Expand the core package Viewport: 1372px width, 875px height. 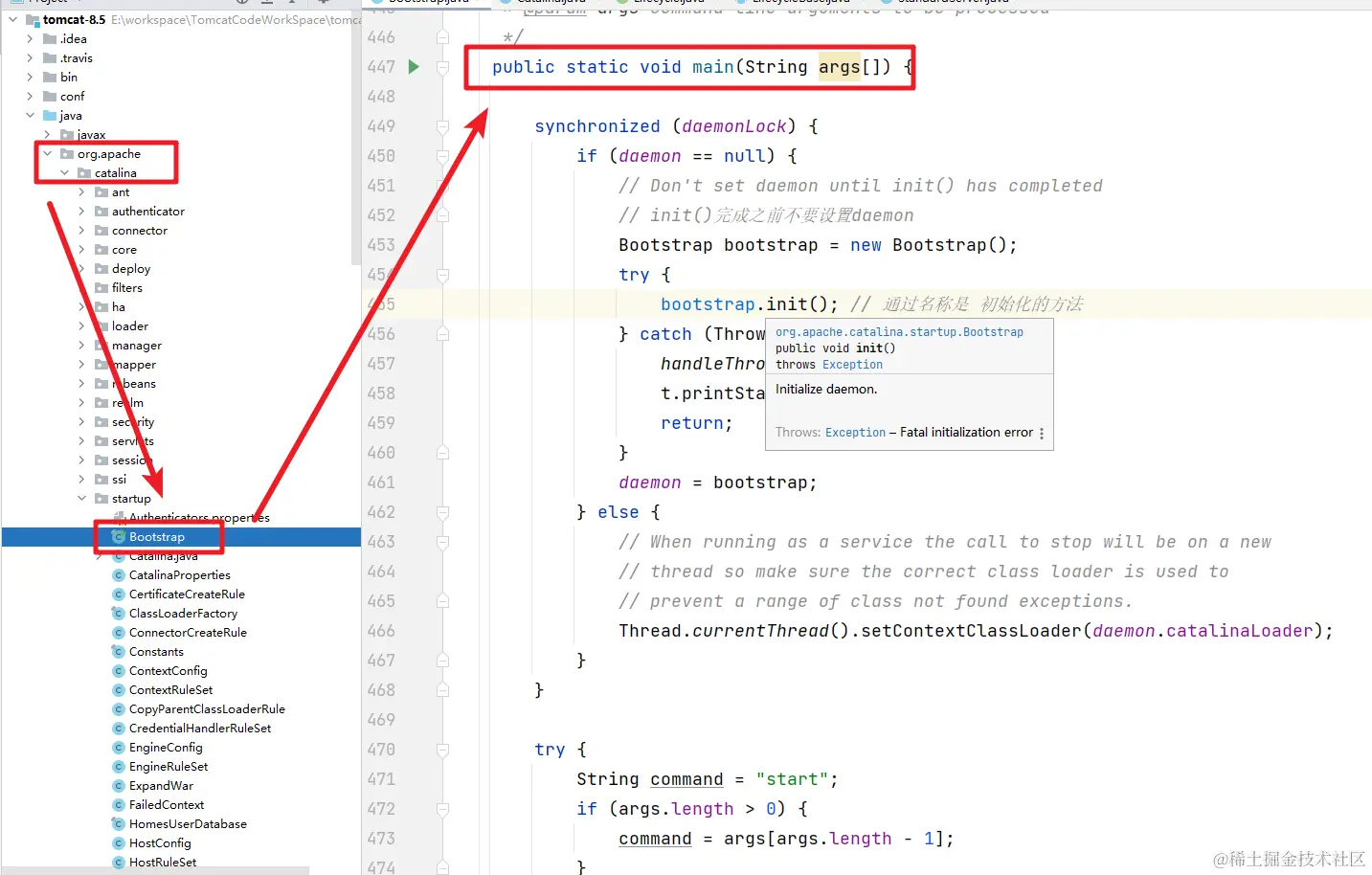click(81, 250)
